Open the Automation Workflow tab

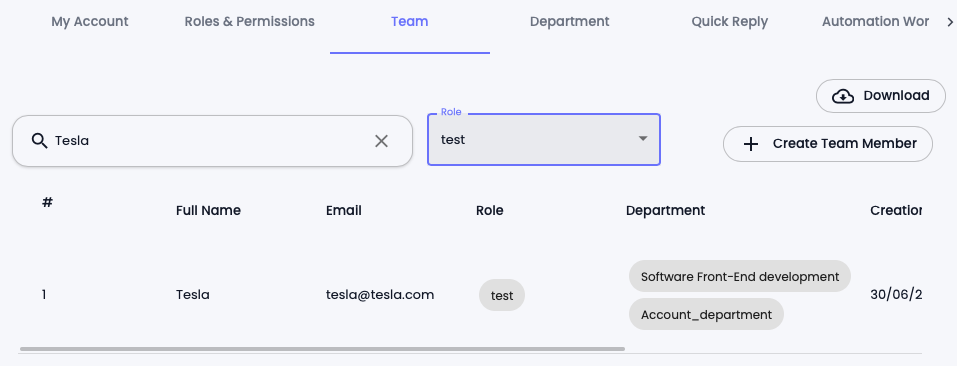pyautogui.click(x=875, y=21)
